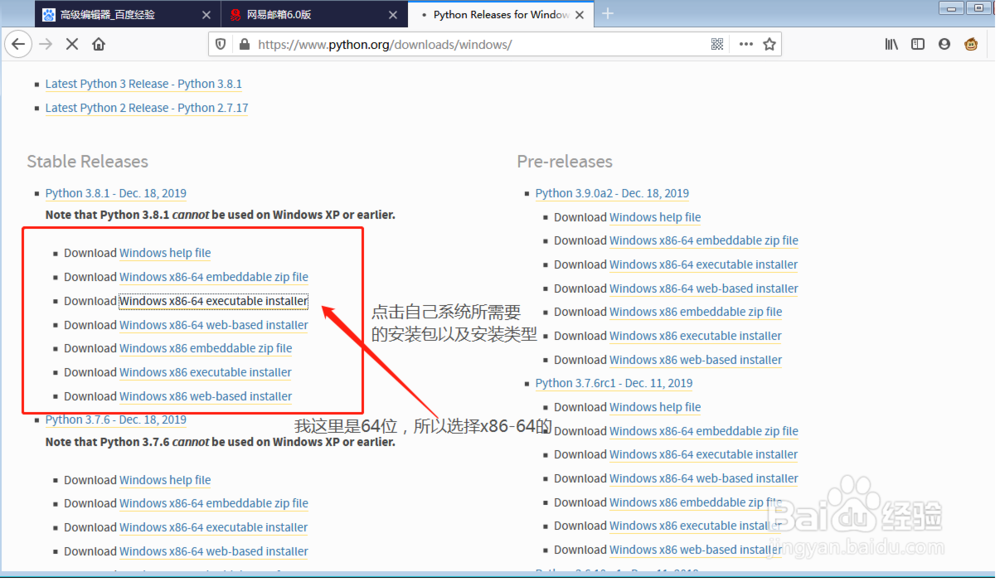Switch to the 高级编辑器_百度经验 tab
The width and height of the screenshot is (1000, 582).
click(126, 15)
